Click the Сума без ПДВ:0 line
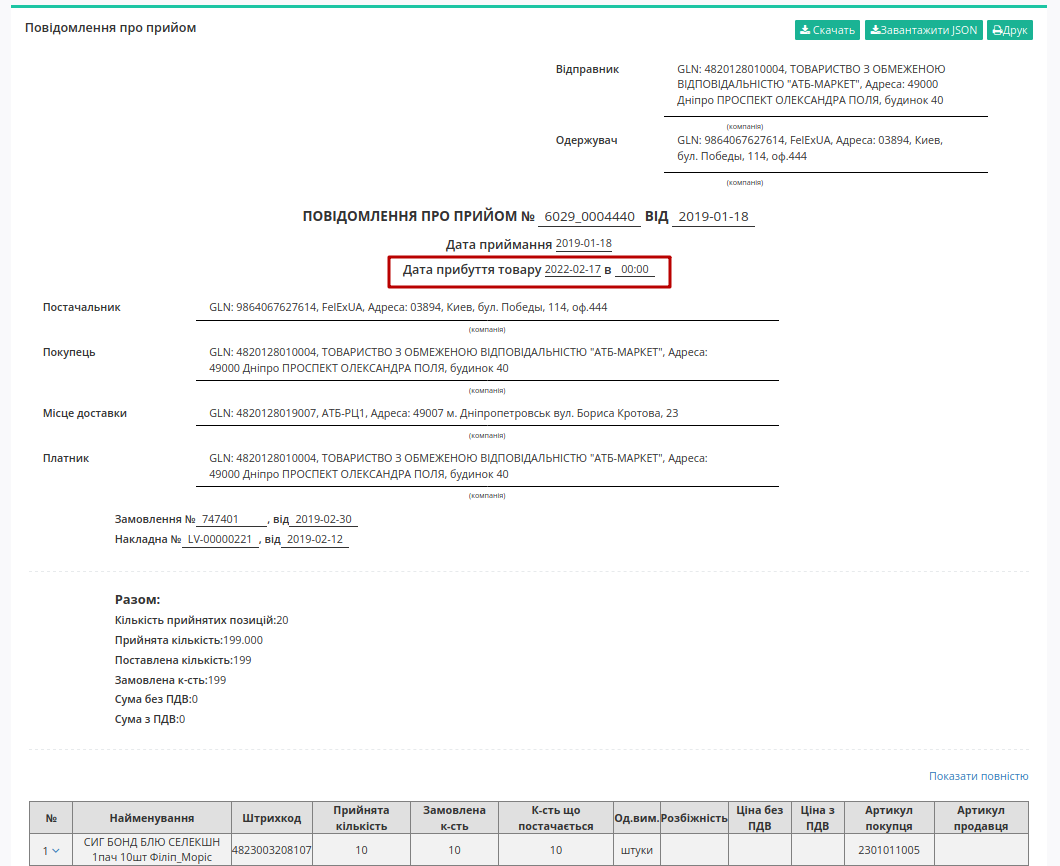Image resolution: width=1060 pixels, height=866 pixels. [x=156, y=699]
